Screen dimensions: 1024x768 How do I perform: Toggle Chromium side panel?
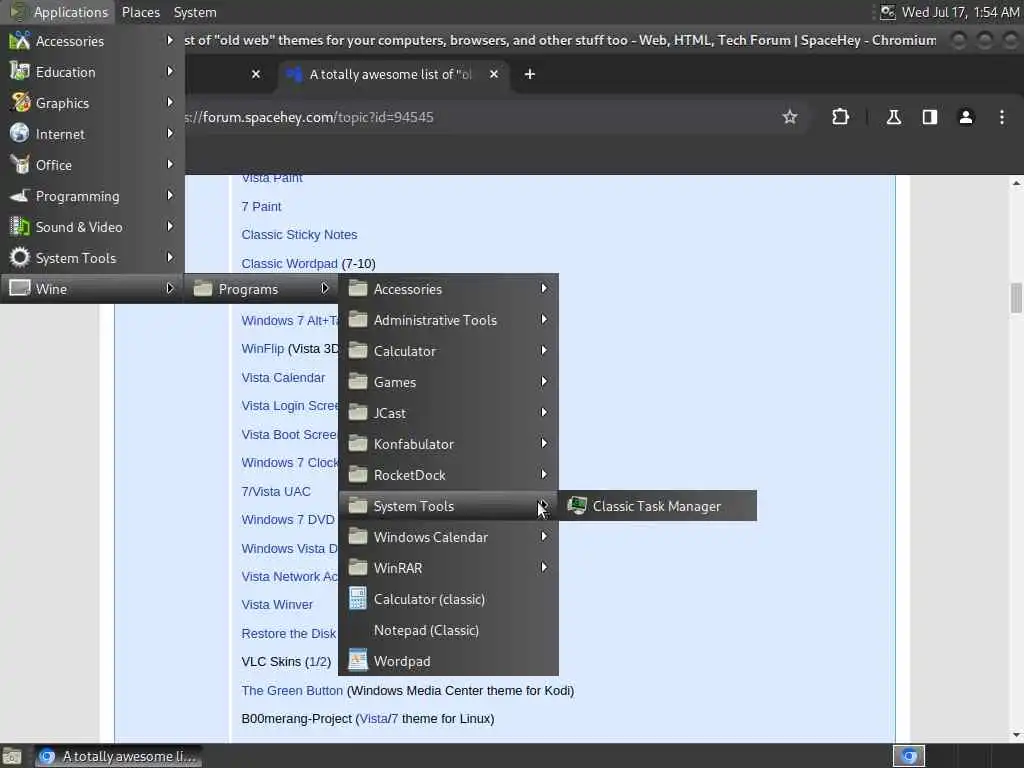tap(929, 117)
